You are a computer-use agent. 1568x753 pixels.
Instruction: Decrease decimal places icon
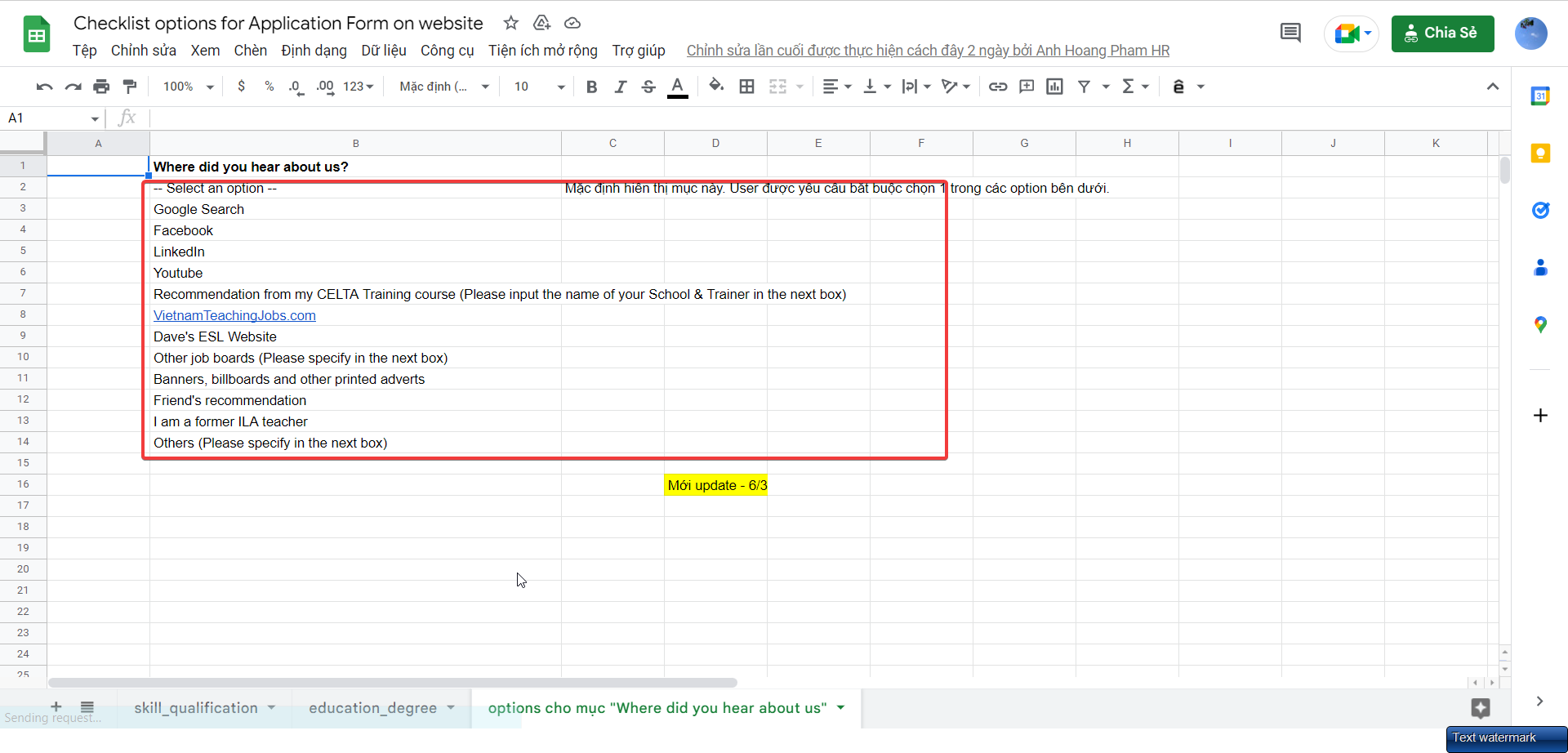[296, 87]
